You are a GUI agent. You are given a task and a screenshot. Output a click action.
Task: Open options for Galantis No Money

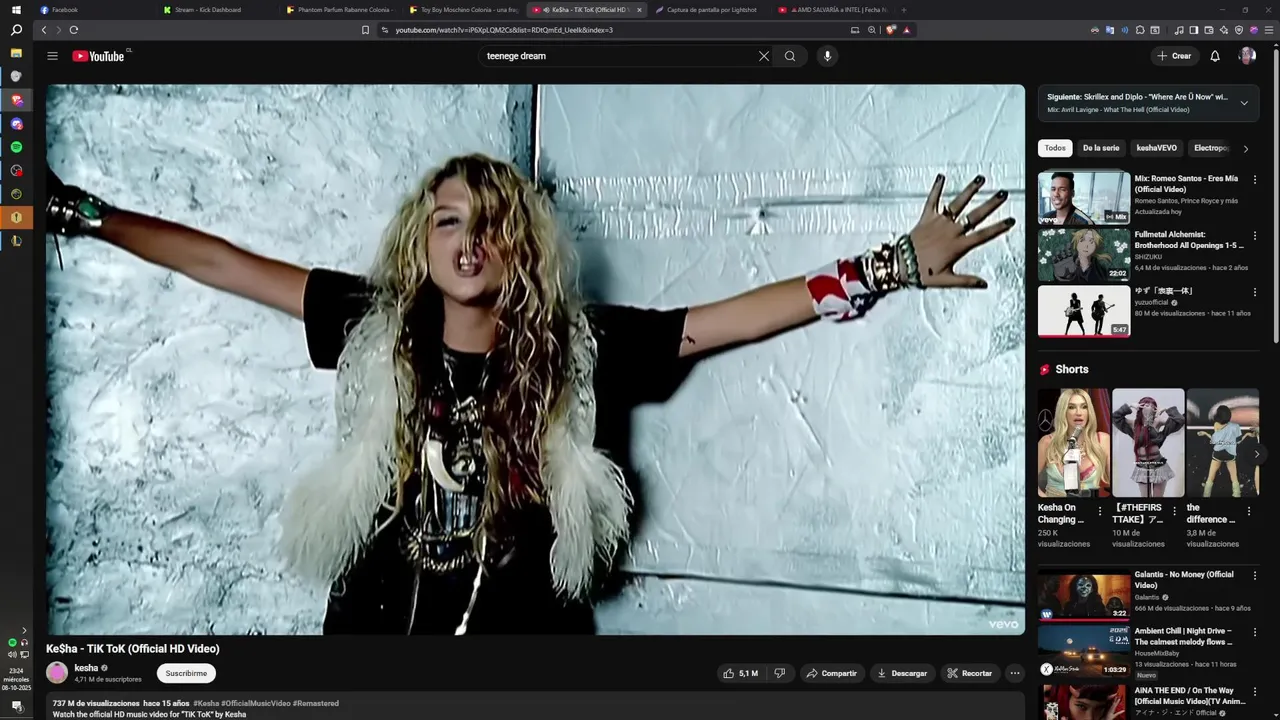click(1255, 576)
